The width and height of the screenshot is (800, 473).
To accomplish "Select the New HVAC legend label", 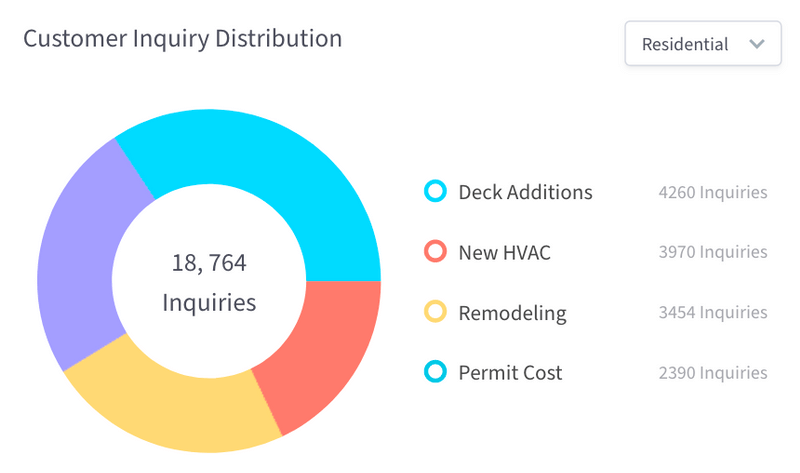I will coord(504,252).
